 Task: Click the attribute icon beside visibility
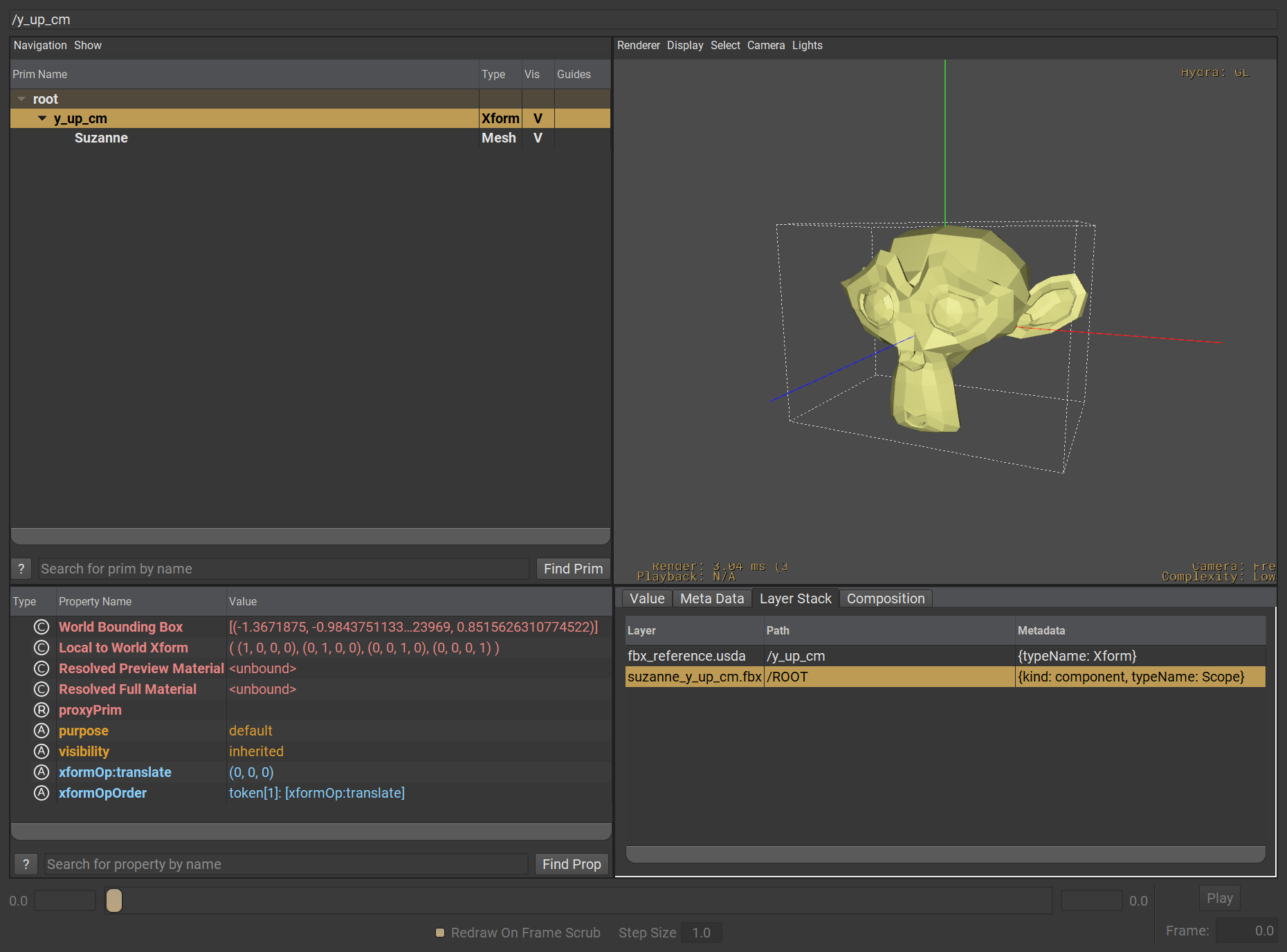point(42,751)
